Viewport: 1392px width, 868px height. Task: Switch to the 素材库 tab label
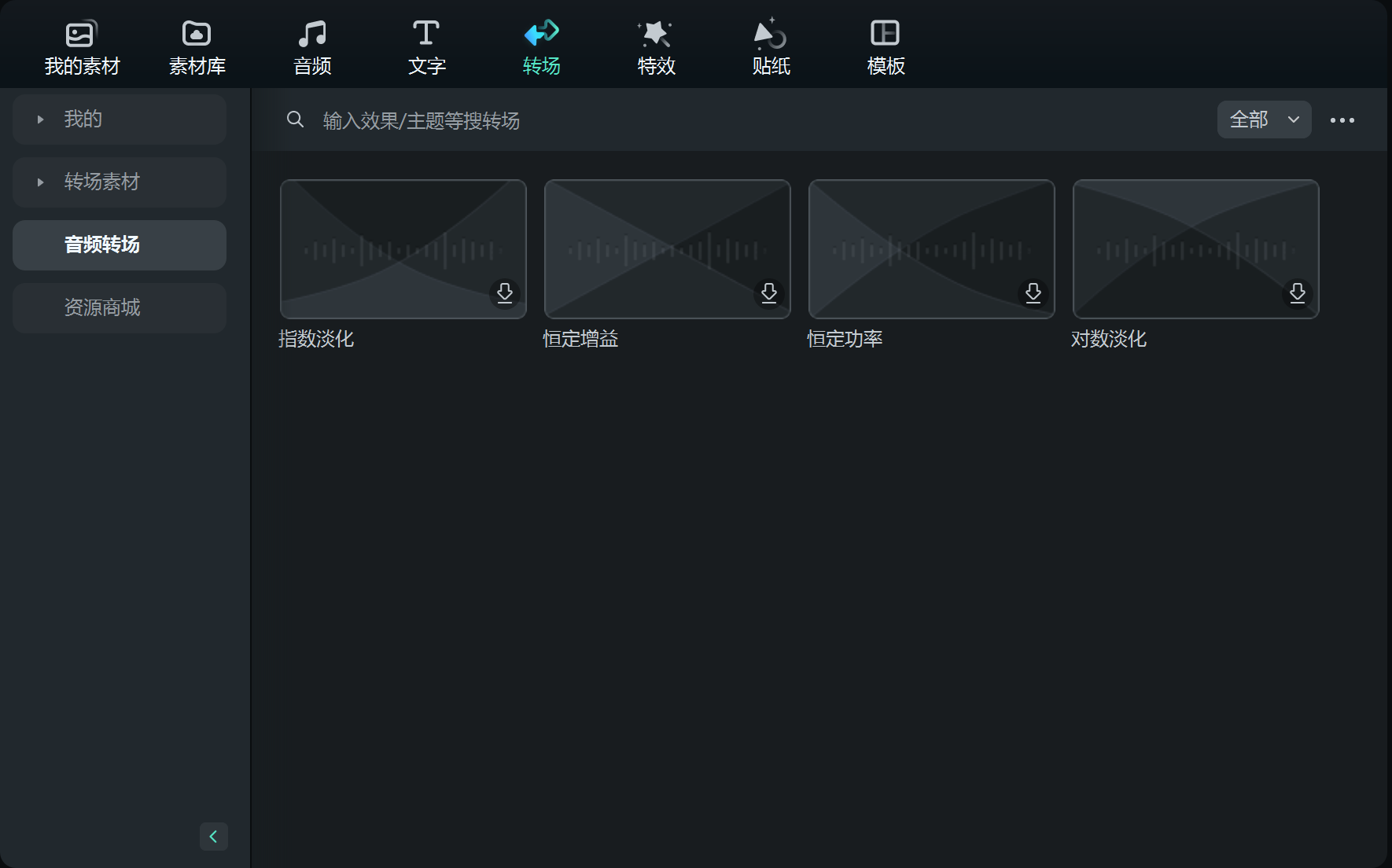pyautogui.click(x=197, y=66)
